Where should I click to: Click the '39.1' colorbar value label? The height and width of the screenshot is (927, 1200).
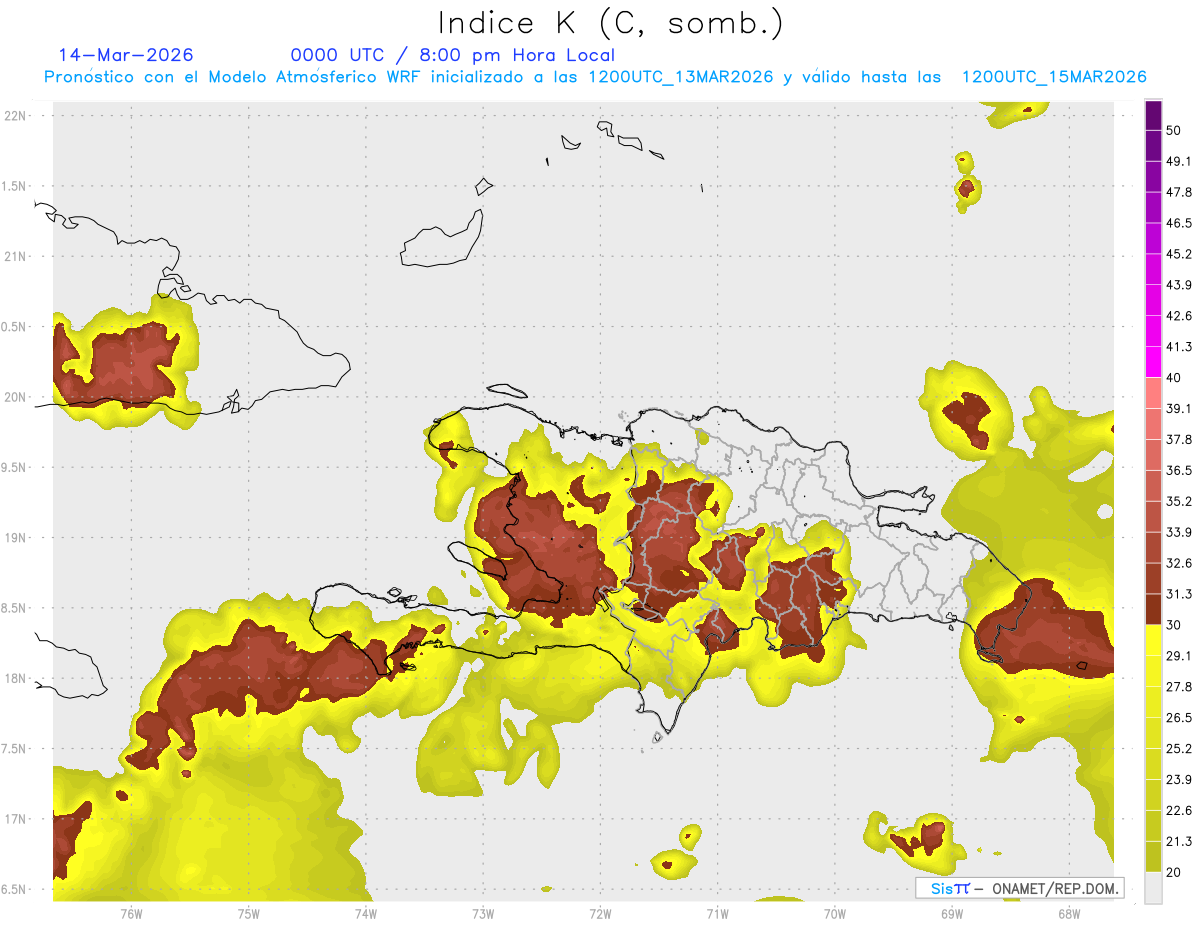click(x=1179, y=408)
